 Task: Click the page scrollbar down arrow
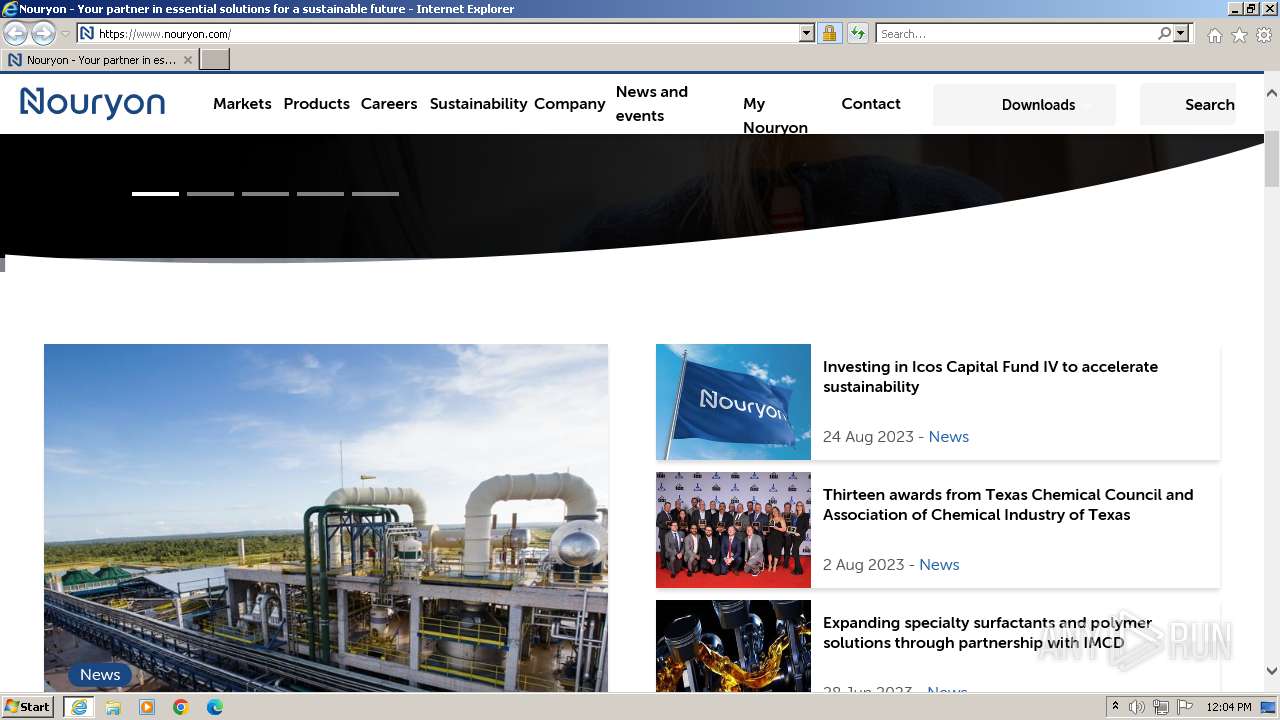tap(1272, 672)
